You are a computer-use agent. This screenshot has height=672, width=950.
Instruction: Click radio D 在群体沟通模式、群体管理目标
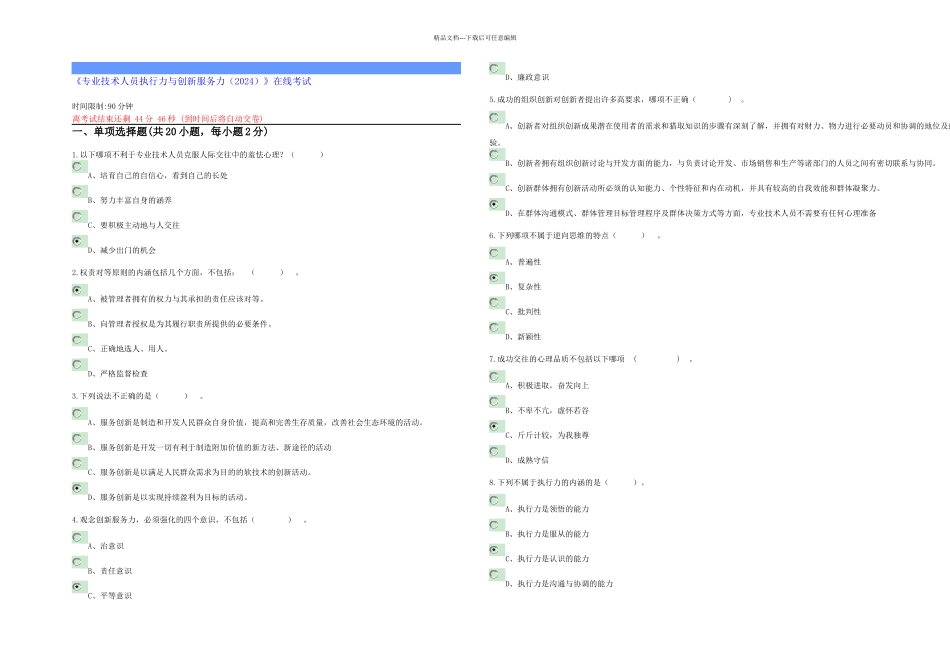[494, 204]
